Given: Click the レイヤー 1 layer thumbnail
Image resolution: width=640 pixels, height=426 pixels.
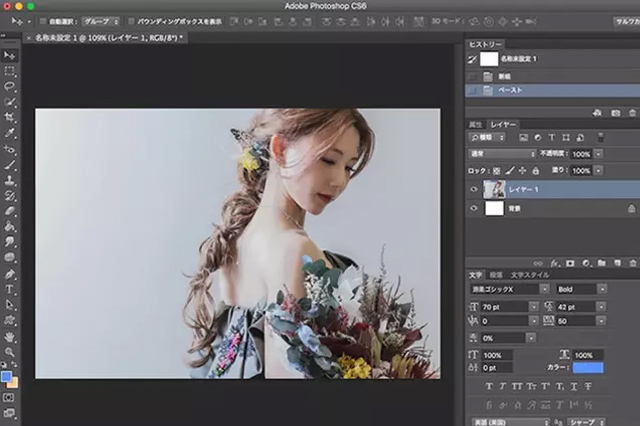Looking at the screenshot, I should click(x=494, y=188).
